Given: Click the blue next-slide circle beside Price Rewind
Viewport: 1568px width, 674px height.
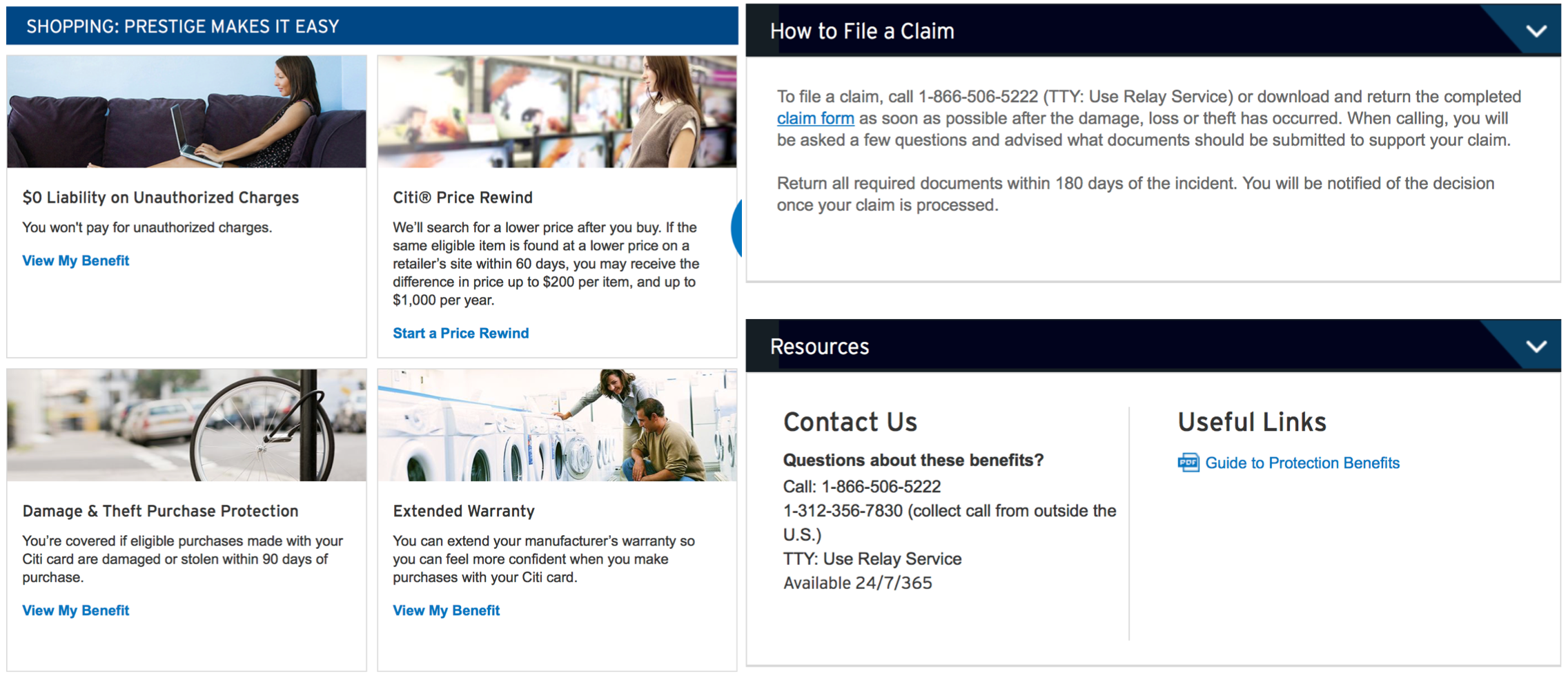Looking at the screenshot, I should pos(737,228).
